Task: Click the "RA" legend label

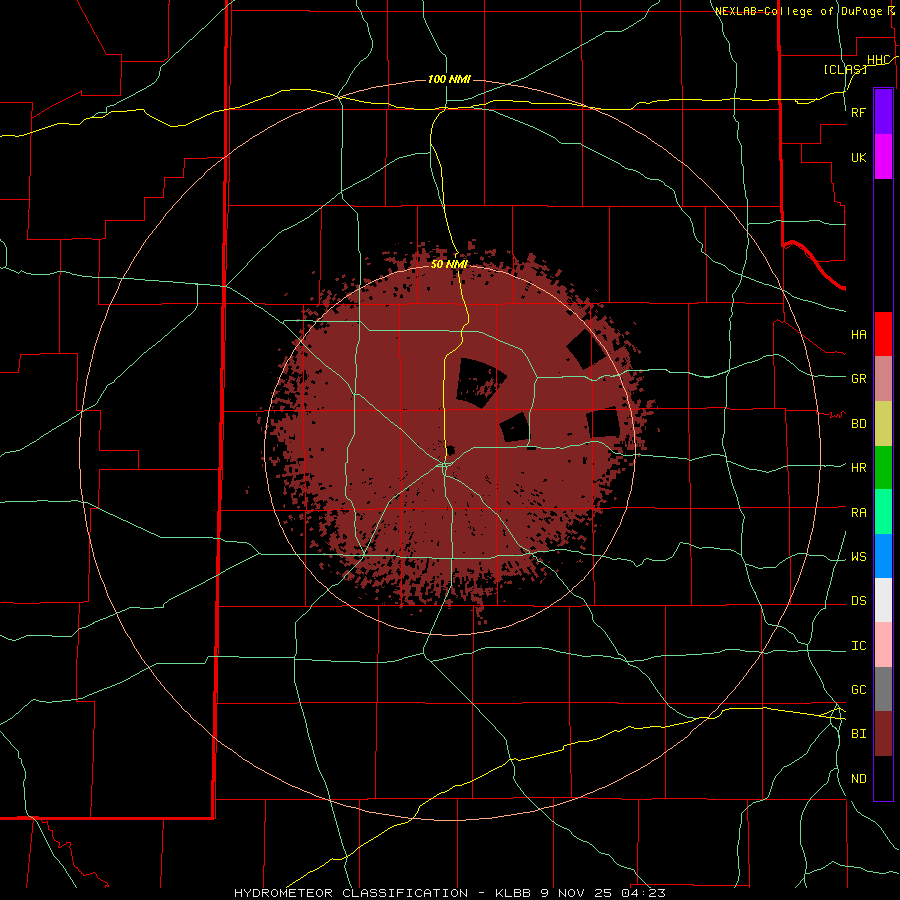Action: tap(858, 513)
